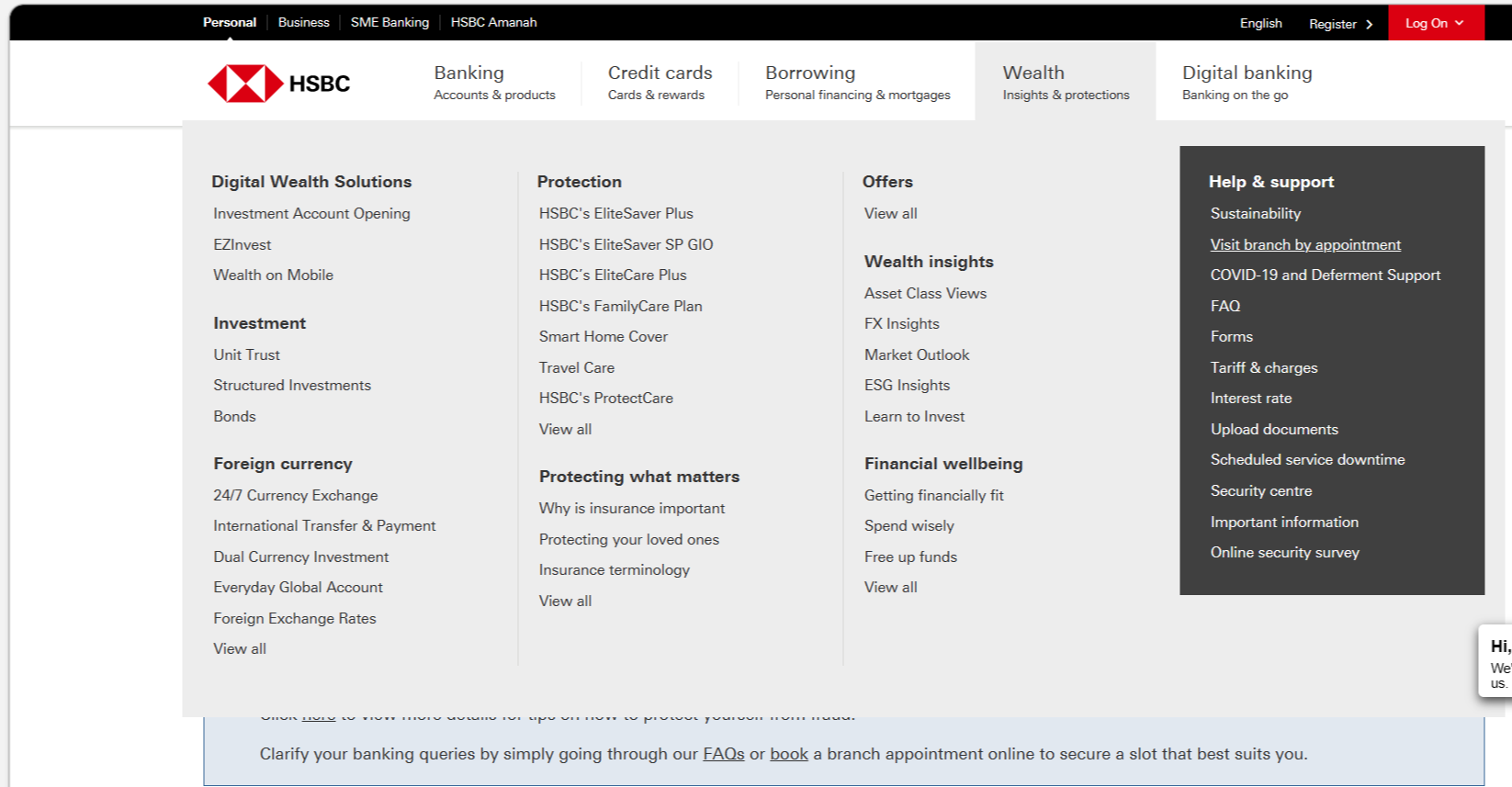Open the Banking menu
This screenshot has height=787, width=1512.
point(494,82)
